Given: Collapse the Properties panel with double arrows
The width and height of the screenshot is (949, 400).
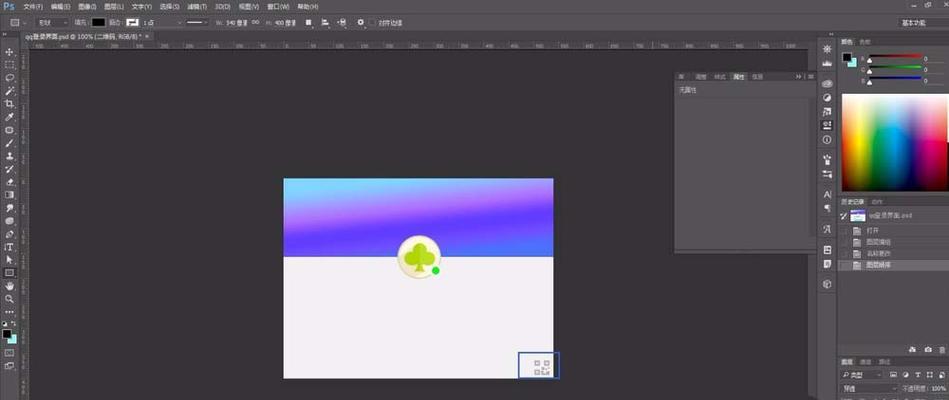Looking at the screenshot, I should click(x=798, y=76).
